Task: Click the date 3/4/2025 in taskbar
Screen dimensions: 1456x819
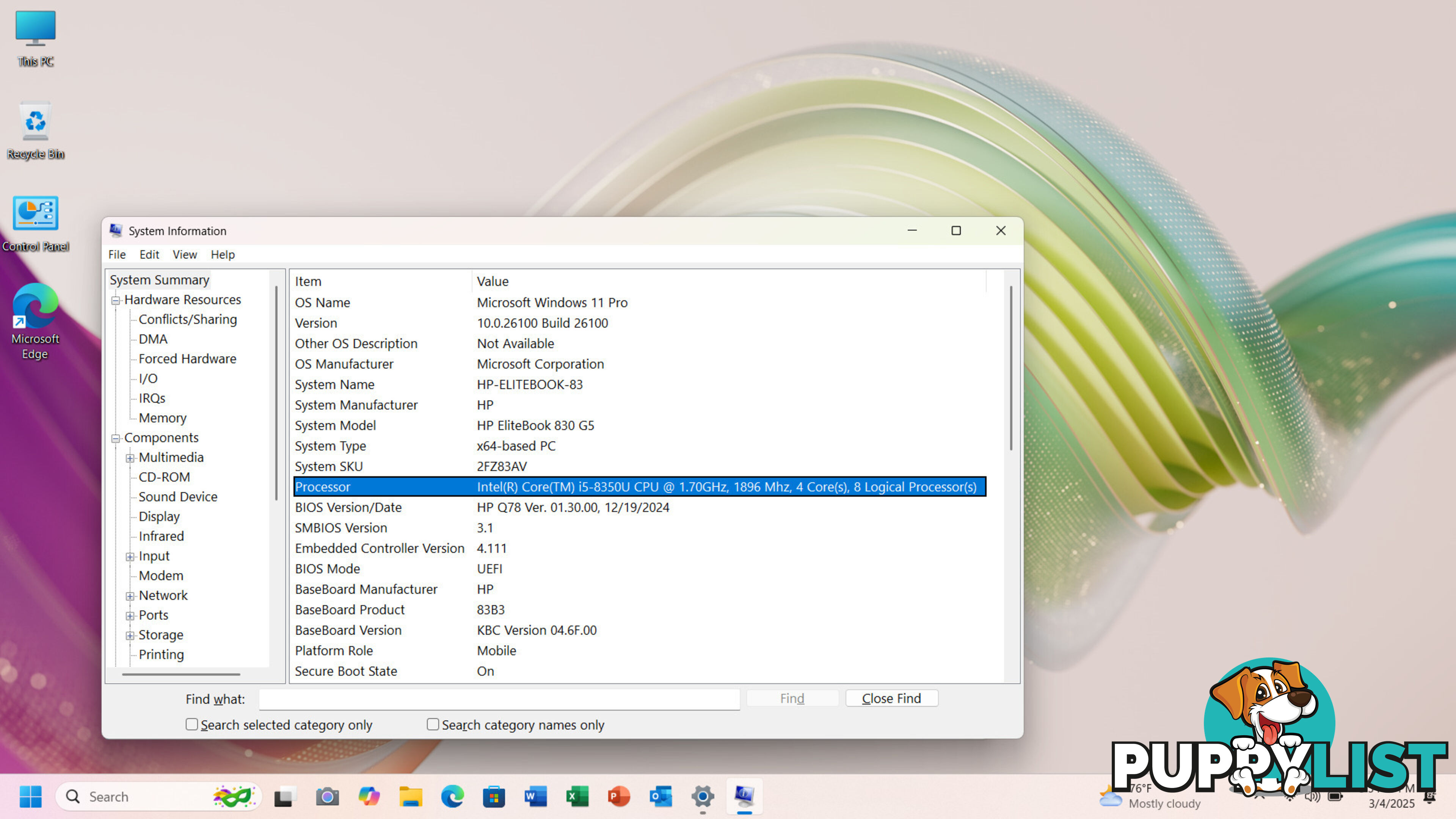Action: click(1391, 803)
